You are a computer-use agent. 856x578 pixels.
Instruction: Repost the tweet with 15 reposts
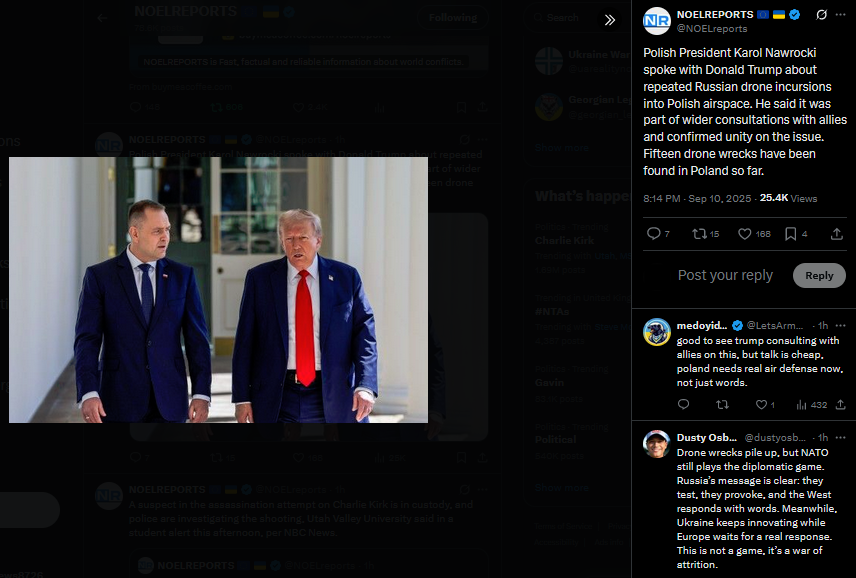tap(705, 234)
